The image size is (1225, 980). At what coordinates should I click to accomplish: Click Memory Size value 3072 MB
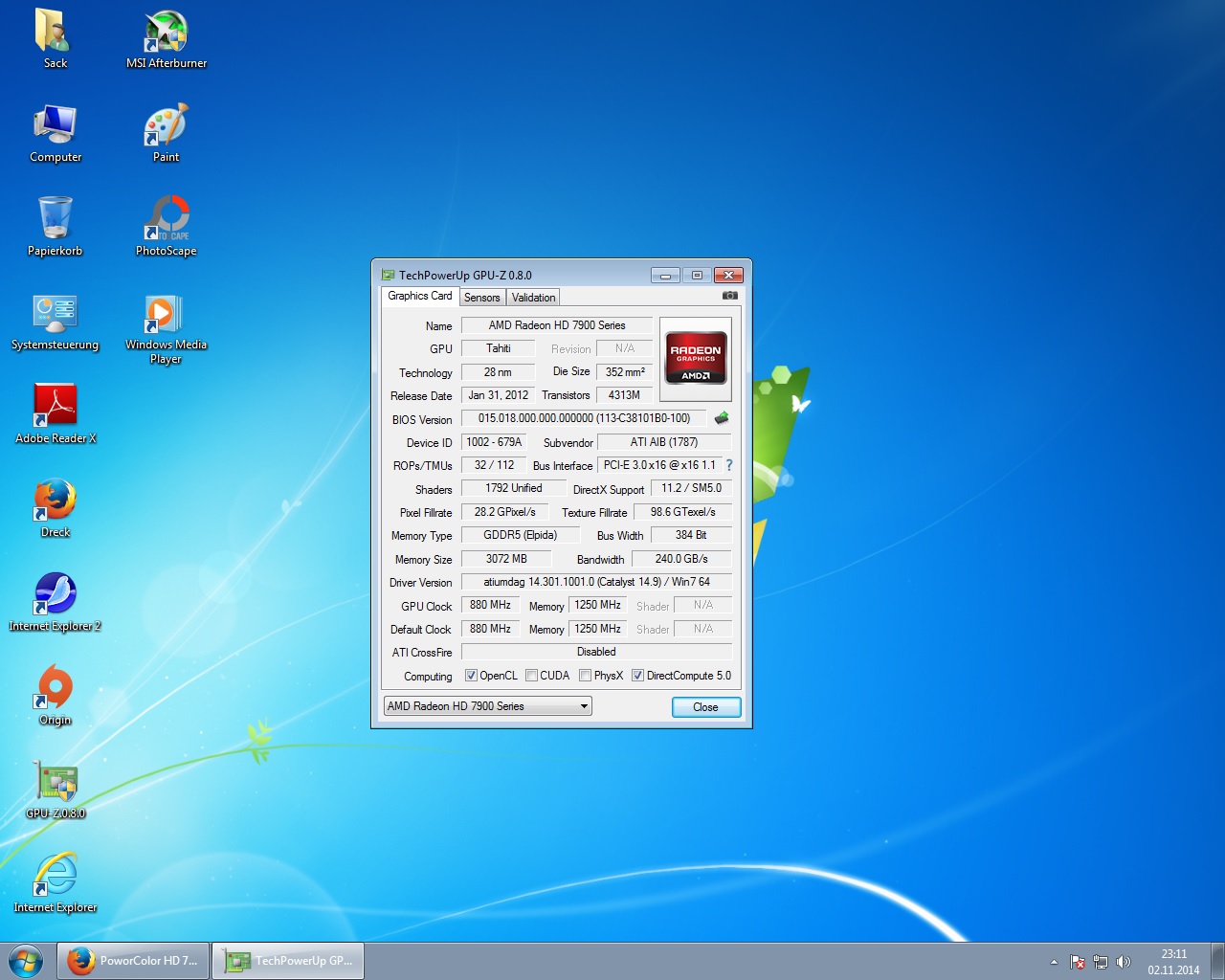tap(506, 559)
